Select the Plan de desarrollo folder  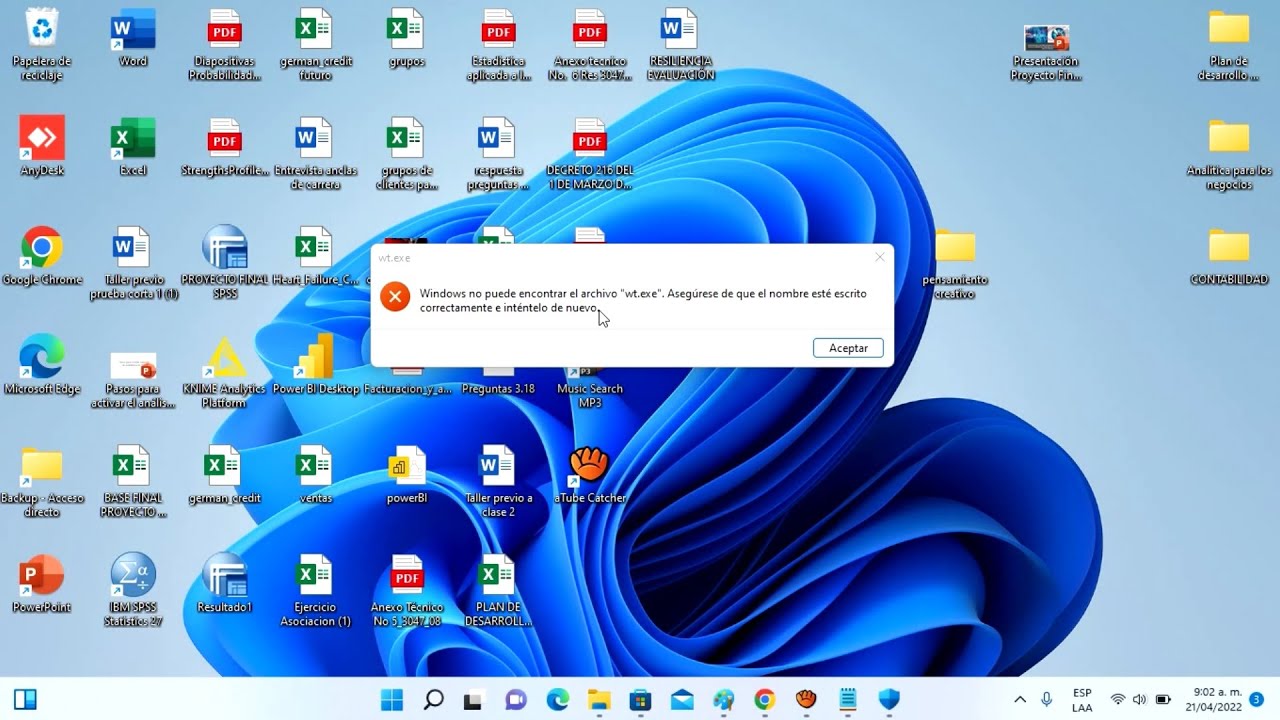point(1229,46)
